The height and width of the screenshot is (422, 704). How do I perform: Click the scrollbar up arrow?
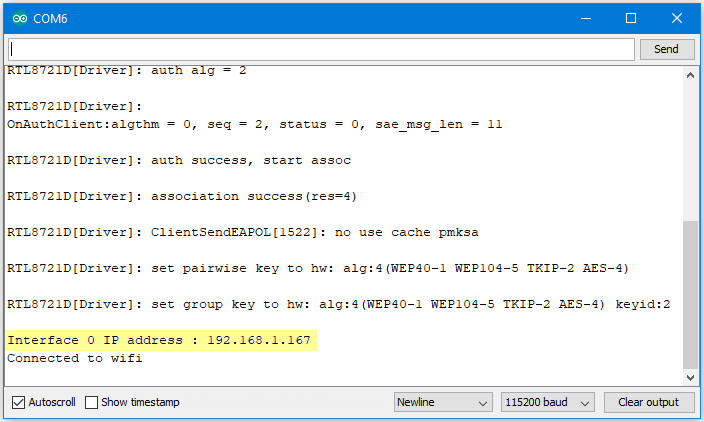691,75
